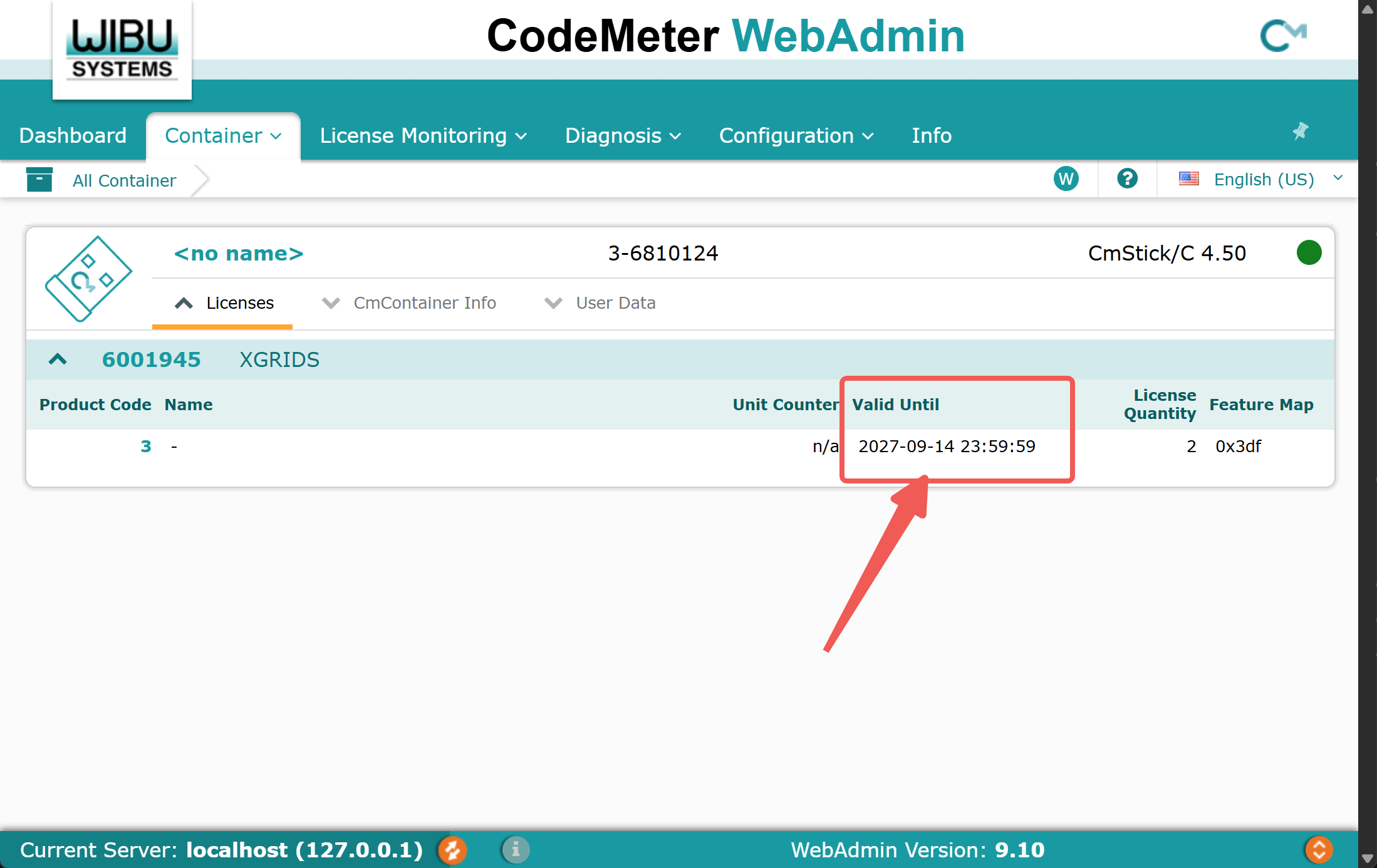1377x868 pixels.
Task: Click the US flag icon
Action: pyautogui.click(x=1188, y=179)
